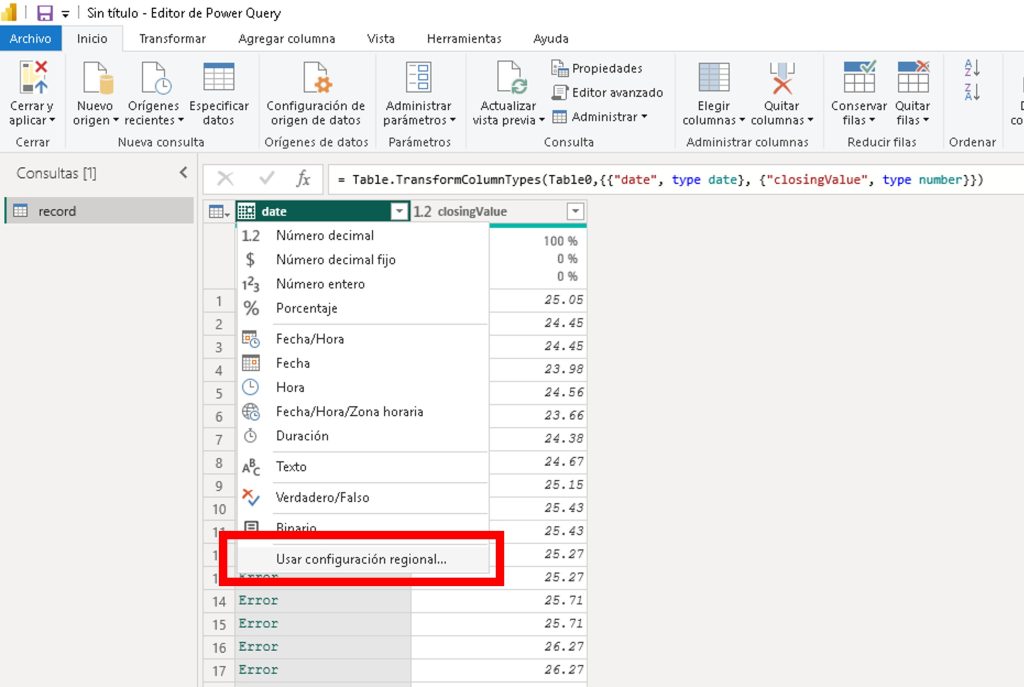
Task: Click the Propiedades button
Action: (x=597, y=68)
